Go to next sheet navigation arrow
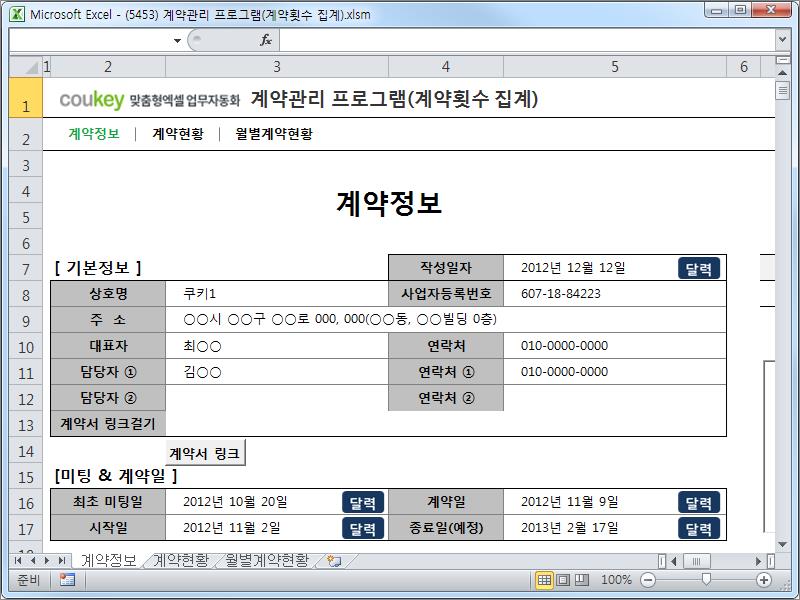The height and width of the screenshot is (600, 800). [47, 561]
